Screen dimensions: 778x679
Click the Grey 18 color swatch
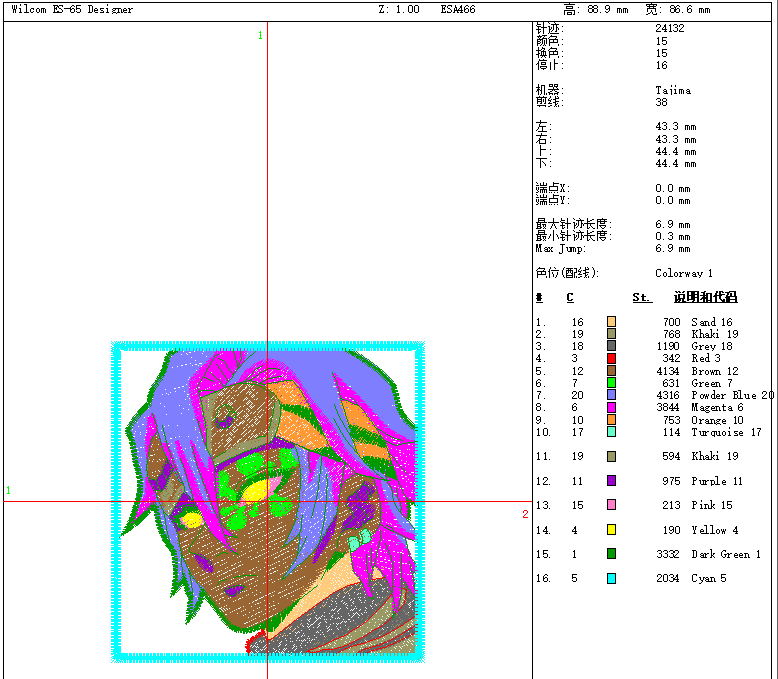point(611,346)
